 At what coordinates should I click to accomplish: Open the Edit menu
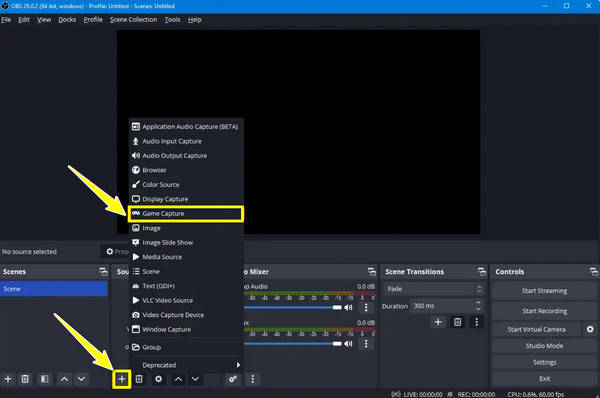tap(24, 20)
